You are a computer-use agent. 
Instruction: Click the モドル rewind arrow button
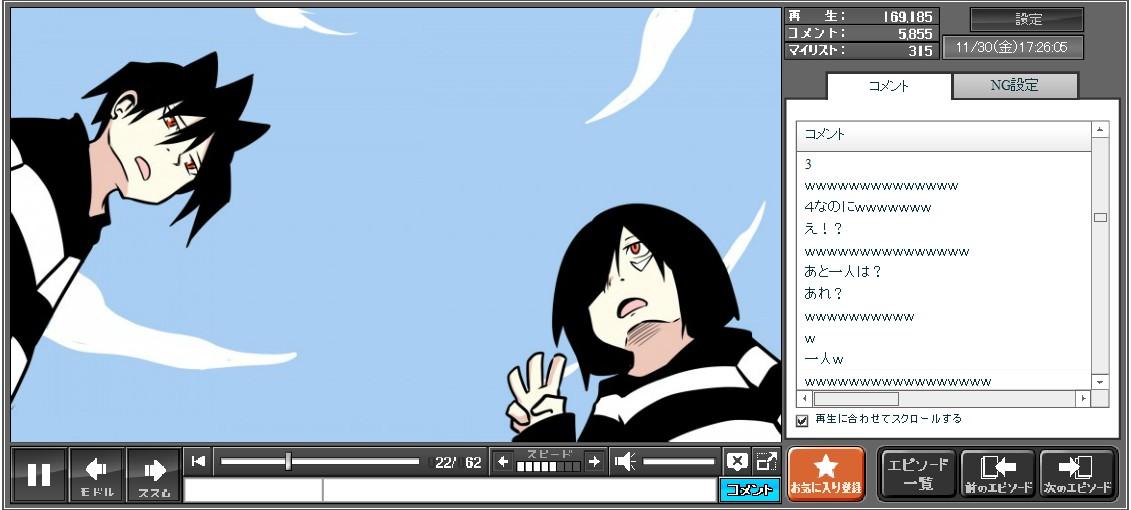click(x=97, y=474)
